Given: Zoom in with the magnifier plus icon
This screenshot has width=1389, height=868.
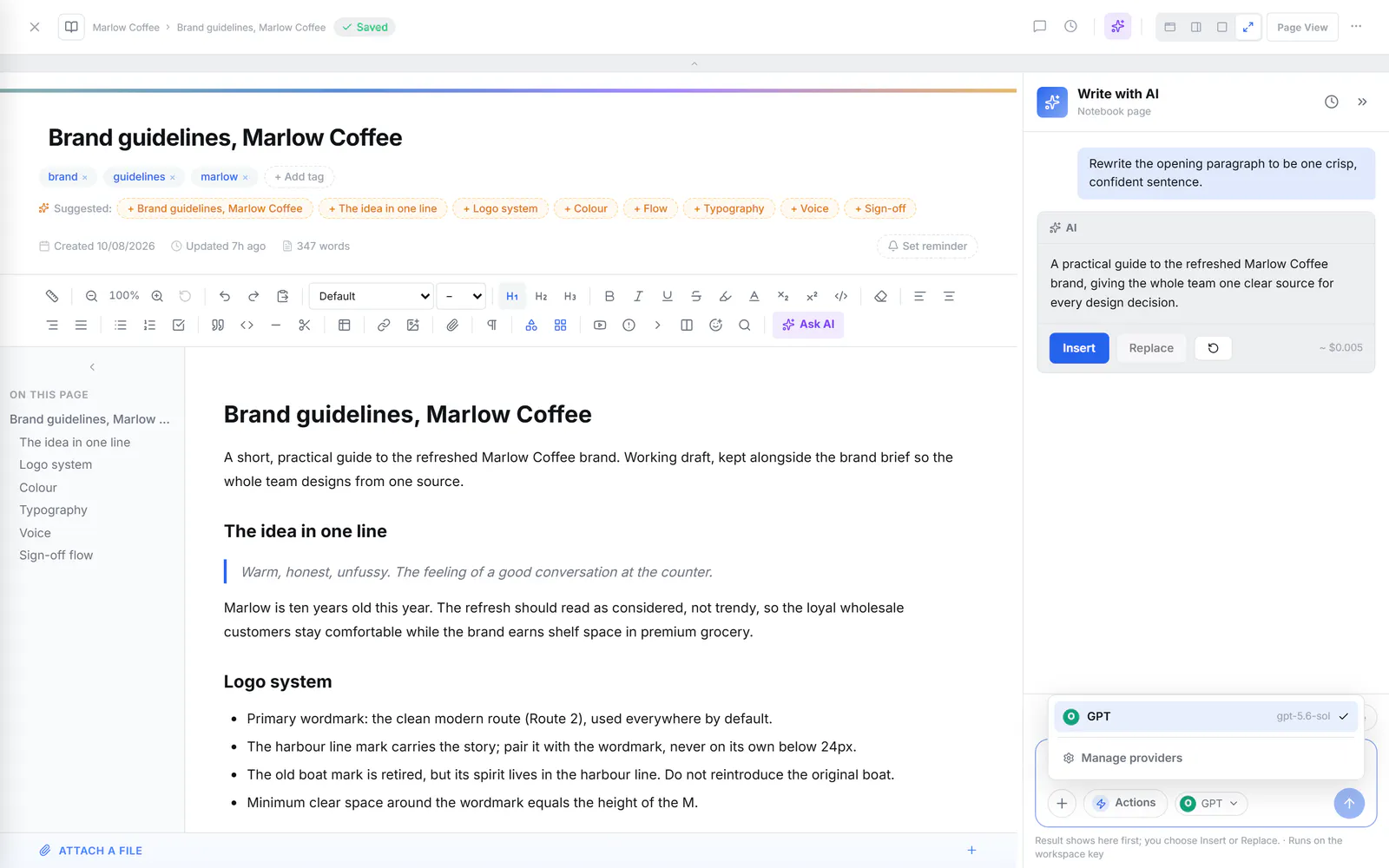Looking at the screenshot, I should pos(157,296).
